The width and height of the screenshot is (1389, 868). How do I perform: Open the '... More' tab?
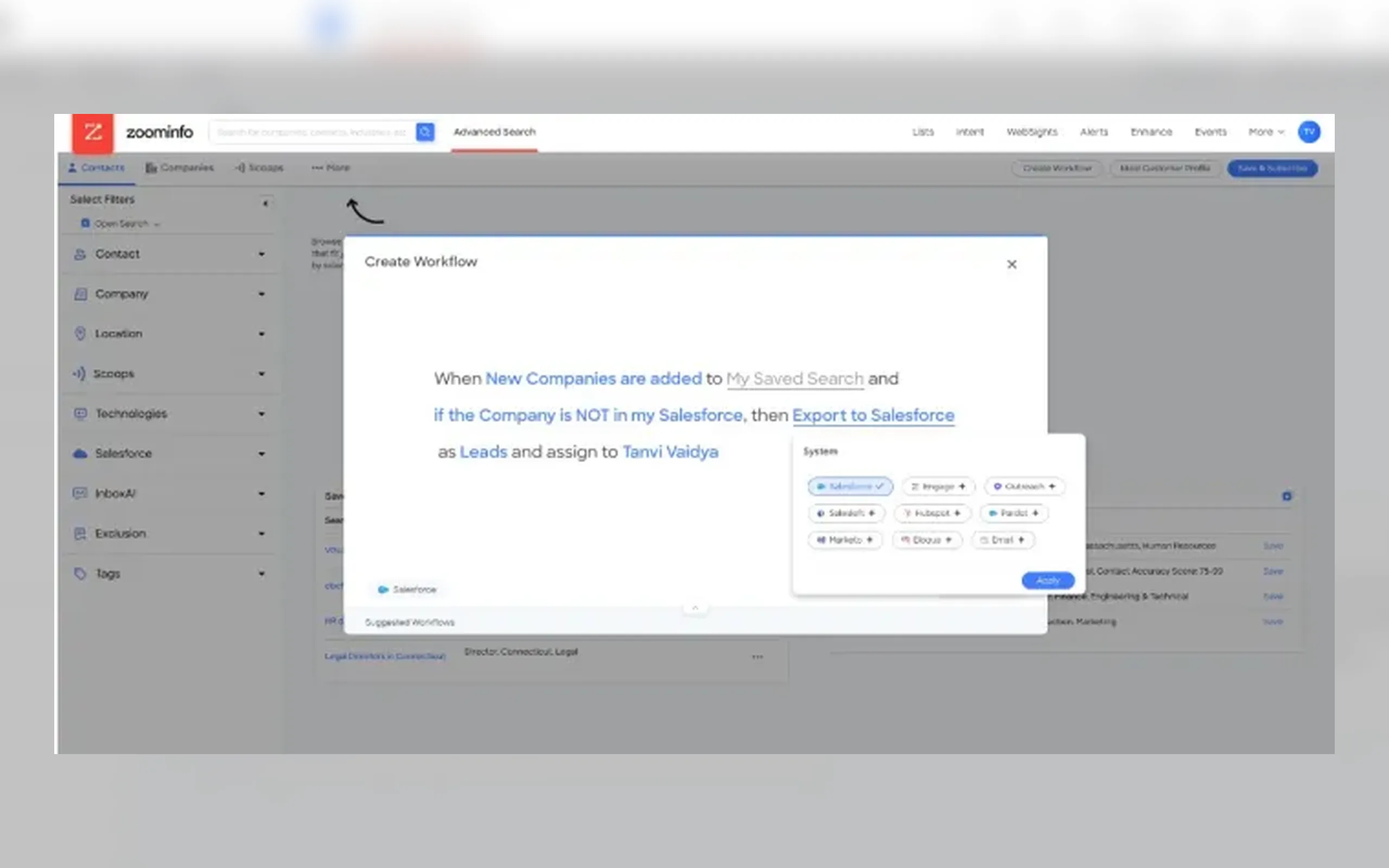pos(330,168)
